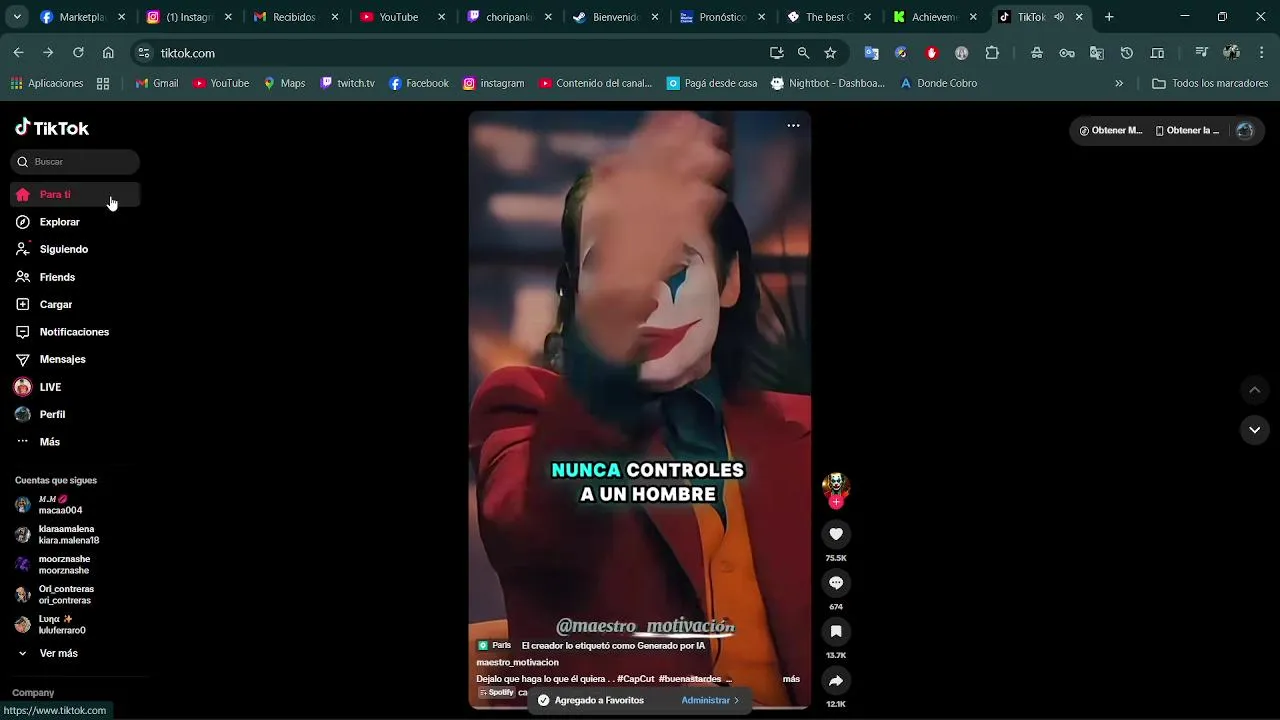
Task: Mute the TikTok tab audio icon
Action: (1059, 17)
